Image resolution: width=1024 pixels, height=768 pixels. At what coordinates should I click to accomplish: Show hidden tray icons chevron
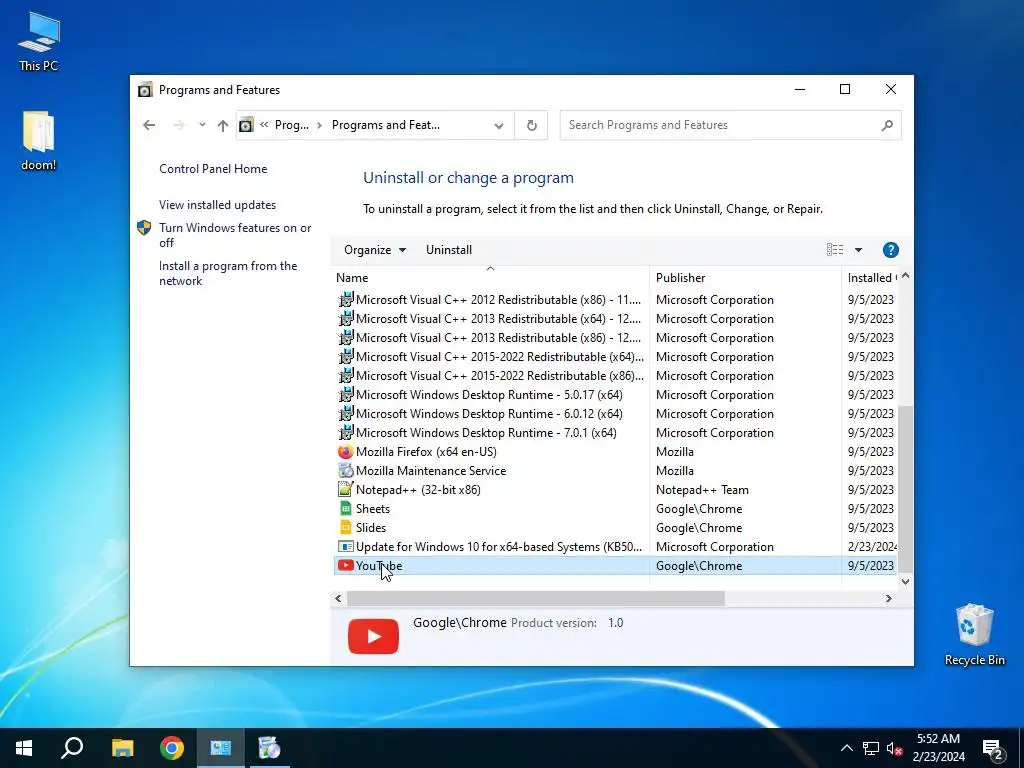tap(846, 748)
